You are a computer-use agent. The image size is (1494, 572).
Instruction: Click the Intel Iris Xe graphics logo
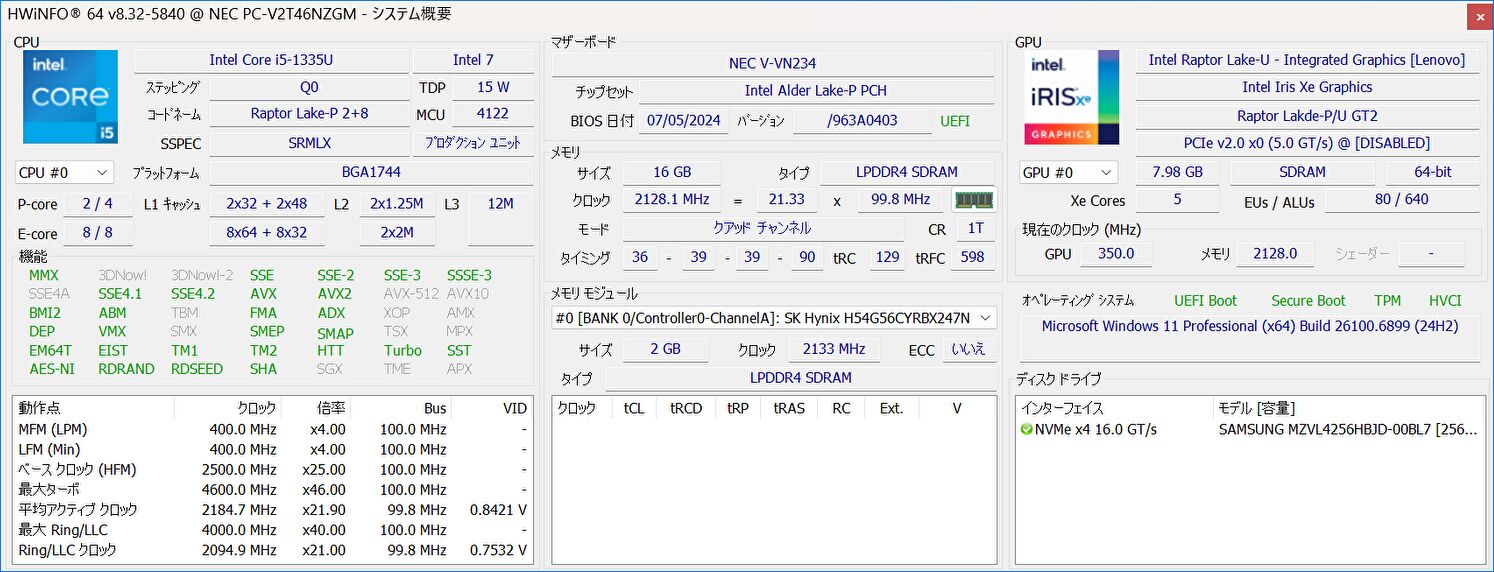click(1071, 97)
